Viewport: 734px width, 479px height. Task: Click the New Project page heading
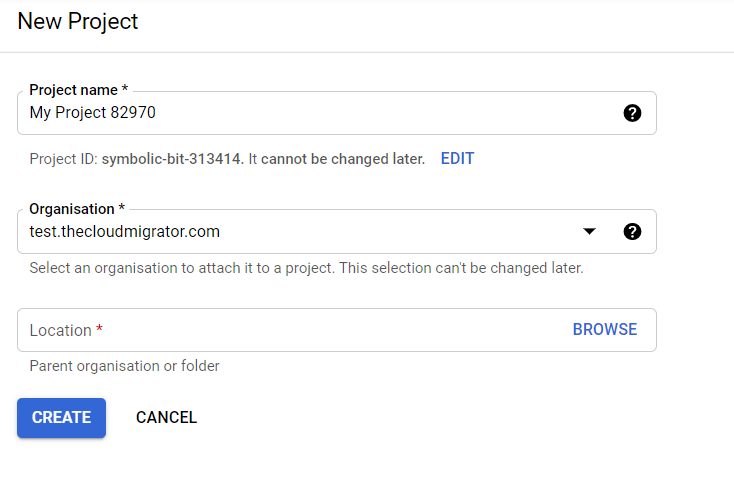point(78,22)
